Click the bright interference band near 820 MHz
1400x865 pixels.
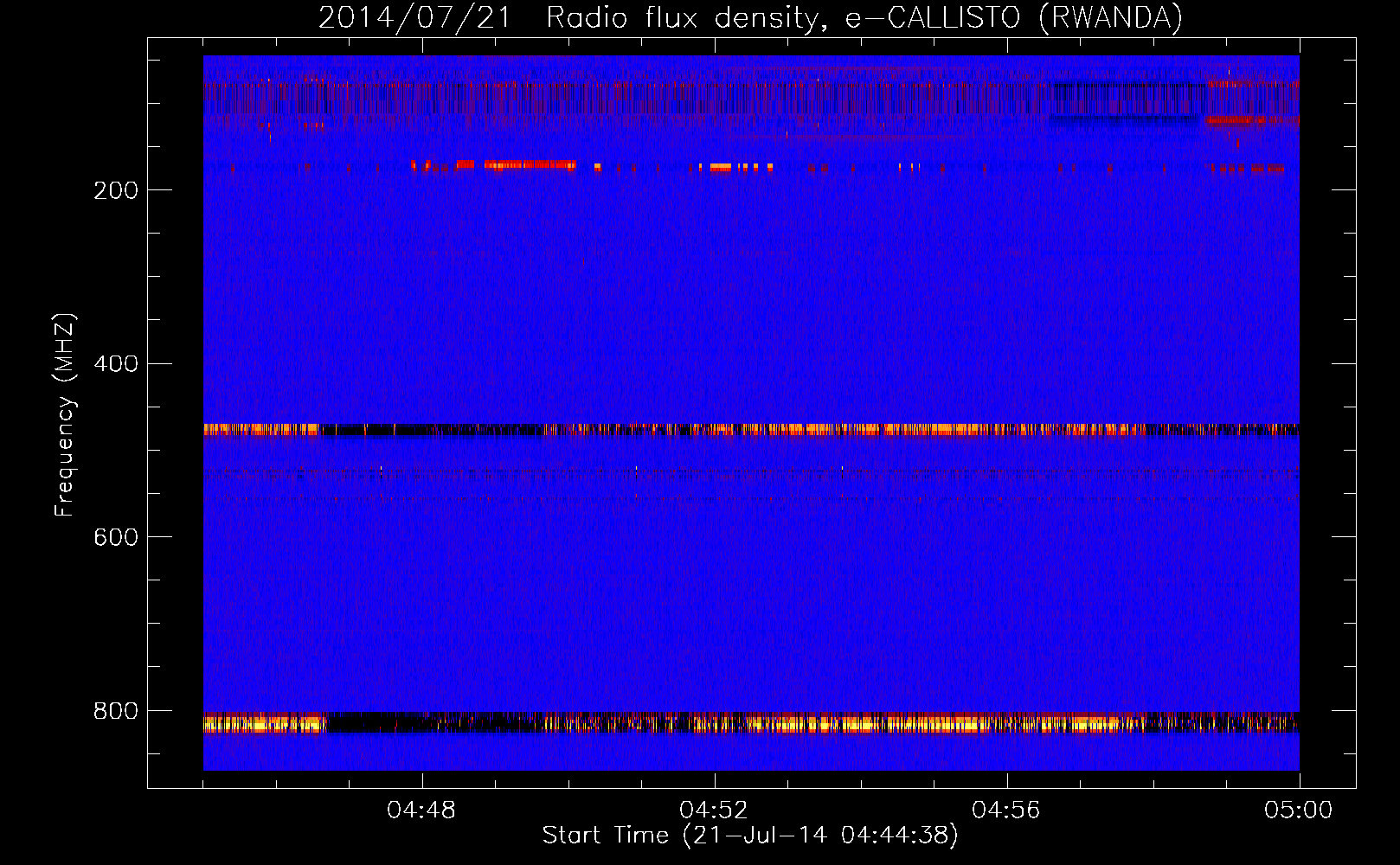pos(751,723)
